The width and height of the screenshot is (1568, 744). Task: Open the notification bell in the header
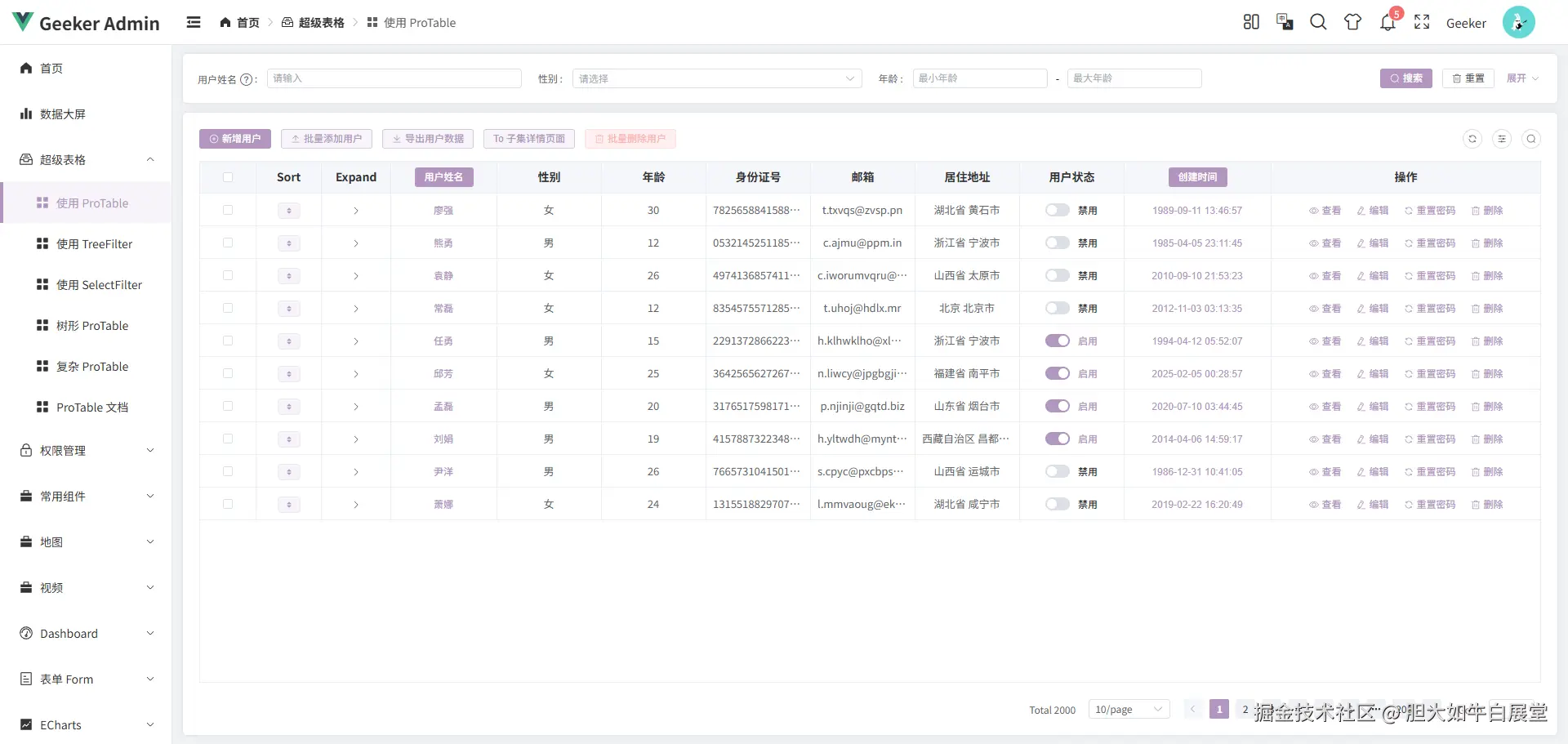pyautogui.click(x=1388, y=22)
